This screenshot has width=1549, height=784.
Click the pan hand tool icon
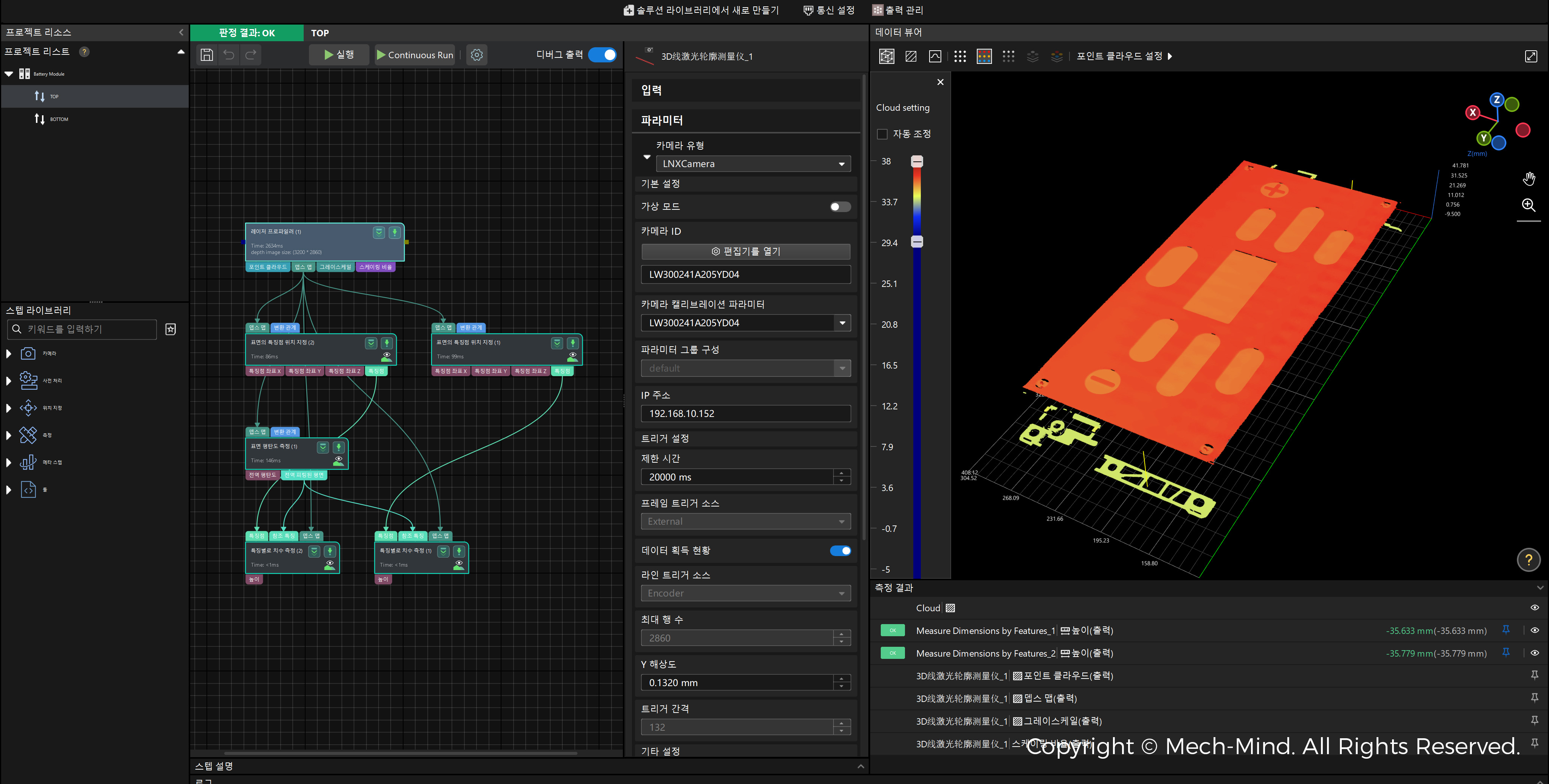pos(1529,178)
